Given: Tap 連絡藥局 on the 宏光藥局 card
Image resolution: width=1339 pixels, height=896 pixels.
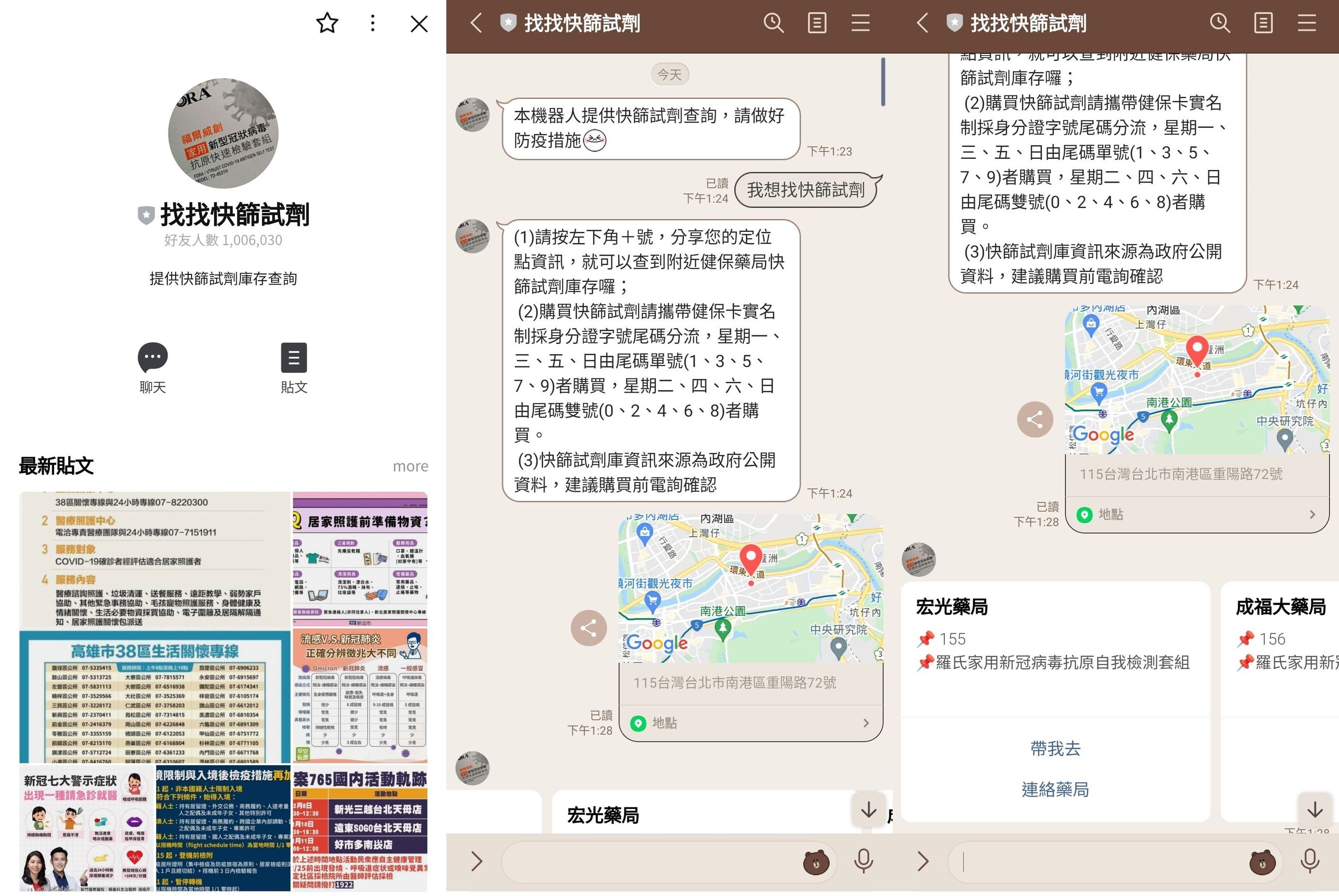Looking at the screenshot, I should pyautogui.click(x=1055, y=789).
